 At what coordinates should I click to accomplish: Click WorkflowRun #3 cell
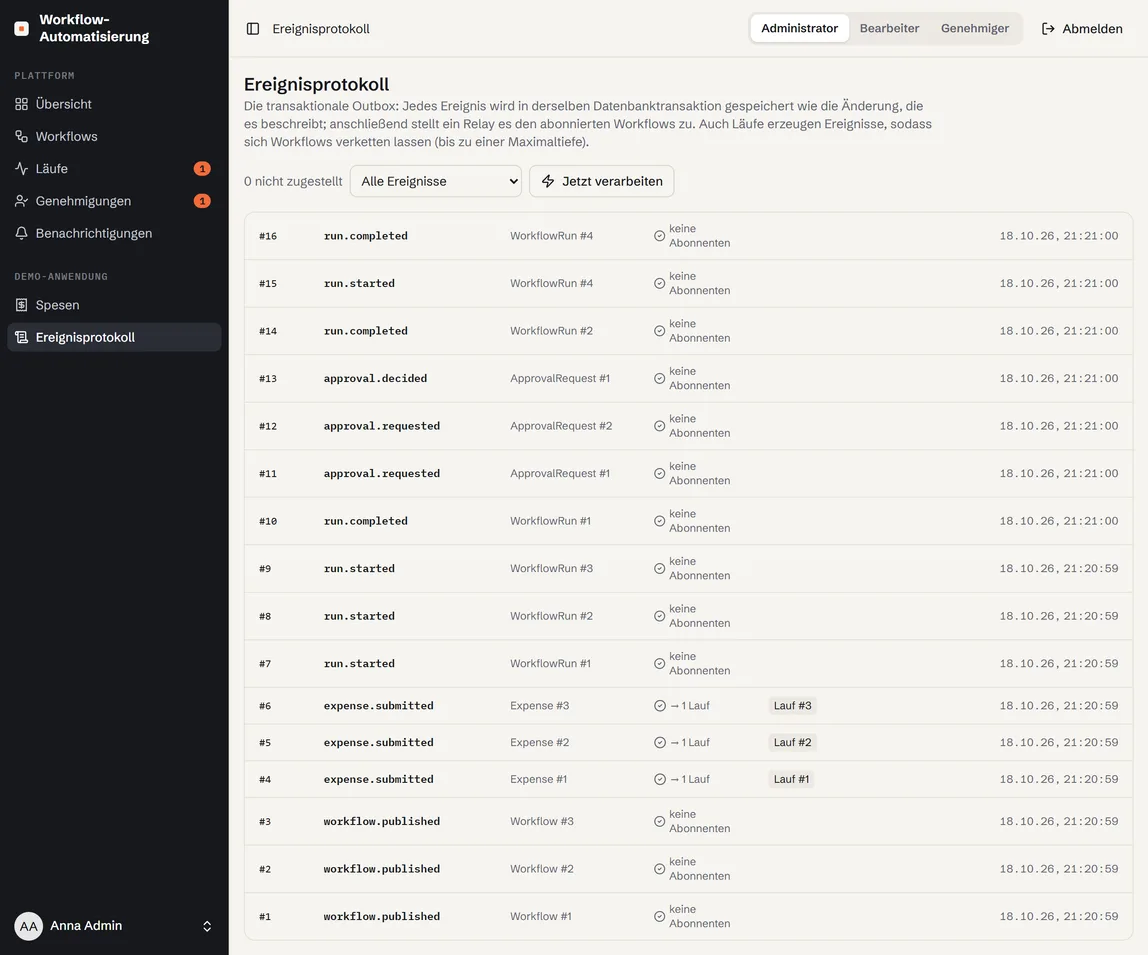(551, 568)
